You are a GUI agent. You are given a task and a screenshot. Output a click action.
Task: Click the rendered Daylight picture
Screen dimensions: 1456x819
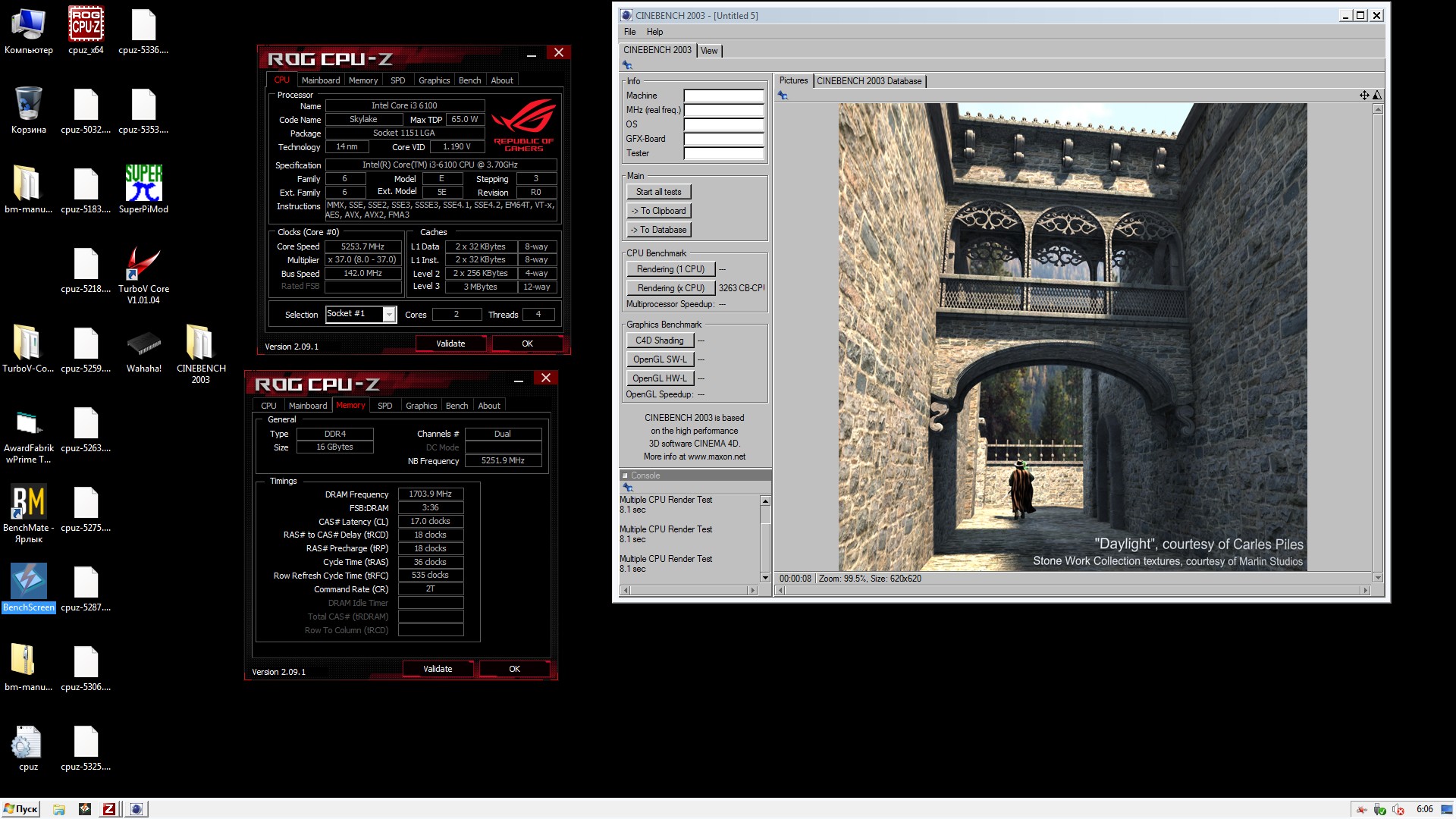(x=1072, y=337)
